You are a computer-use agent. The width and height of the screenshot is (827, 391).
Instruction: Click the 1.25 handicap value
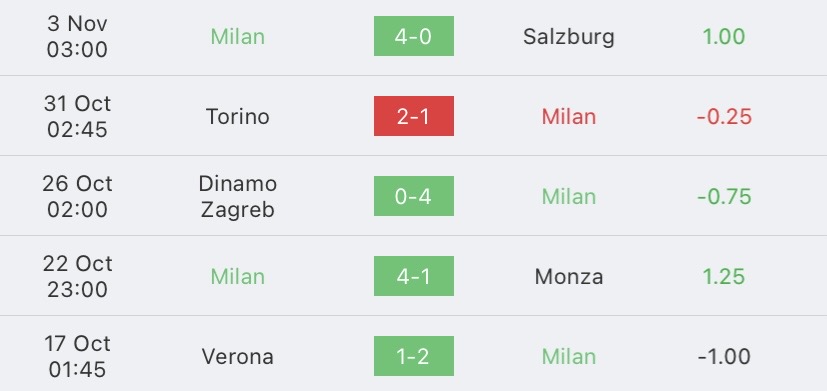click(x=724, y=276)
